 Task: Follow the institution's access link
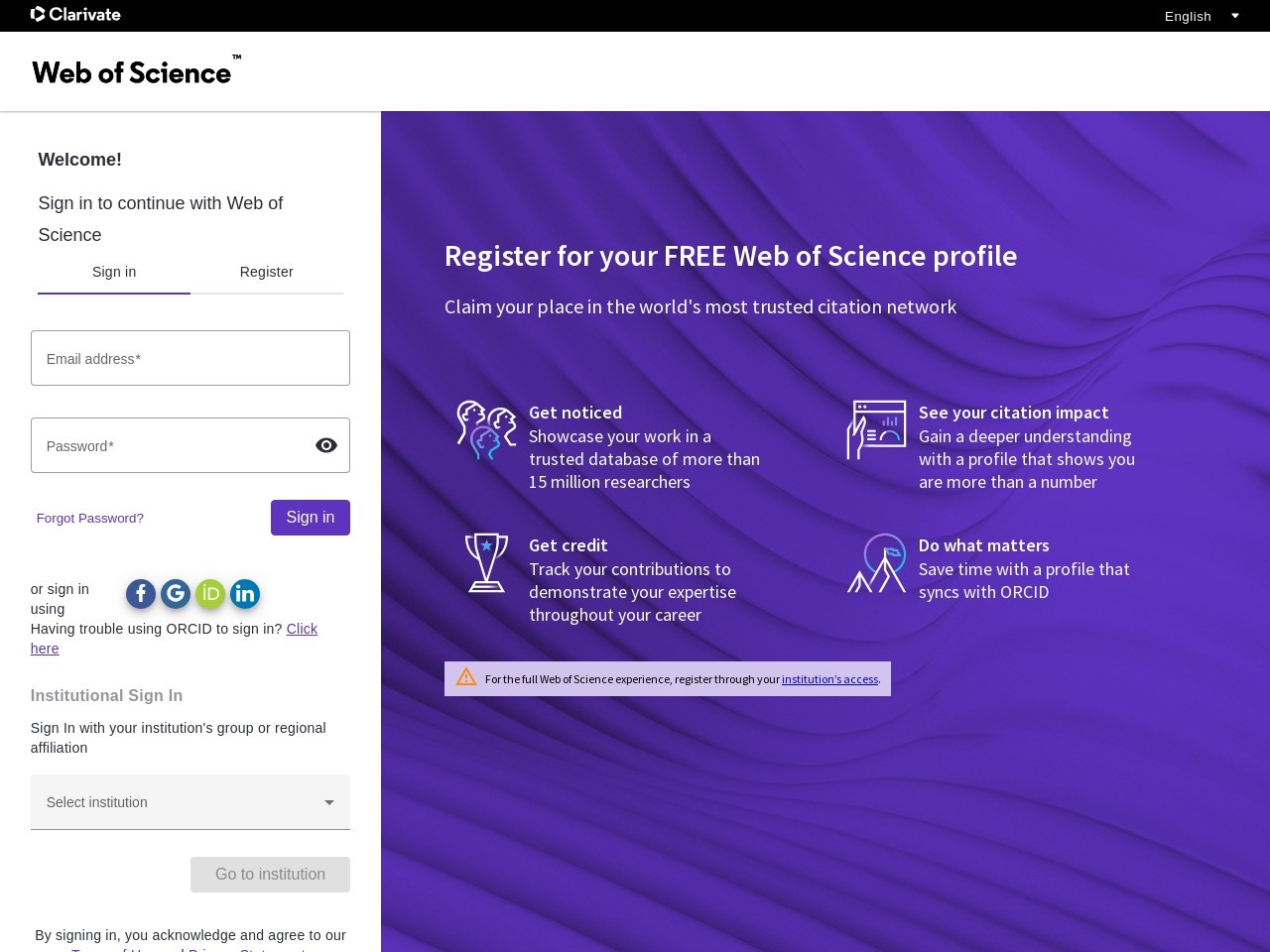(x=829, y=679)
